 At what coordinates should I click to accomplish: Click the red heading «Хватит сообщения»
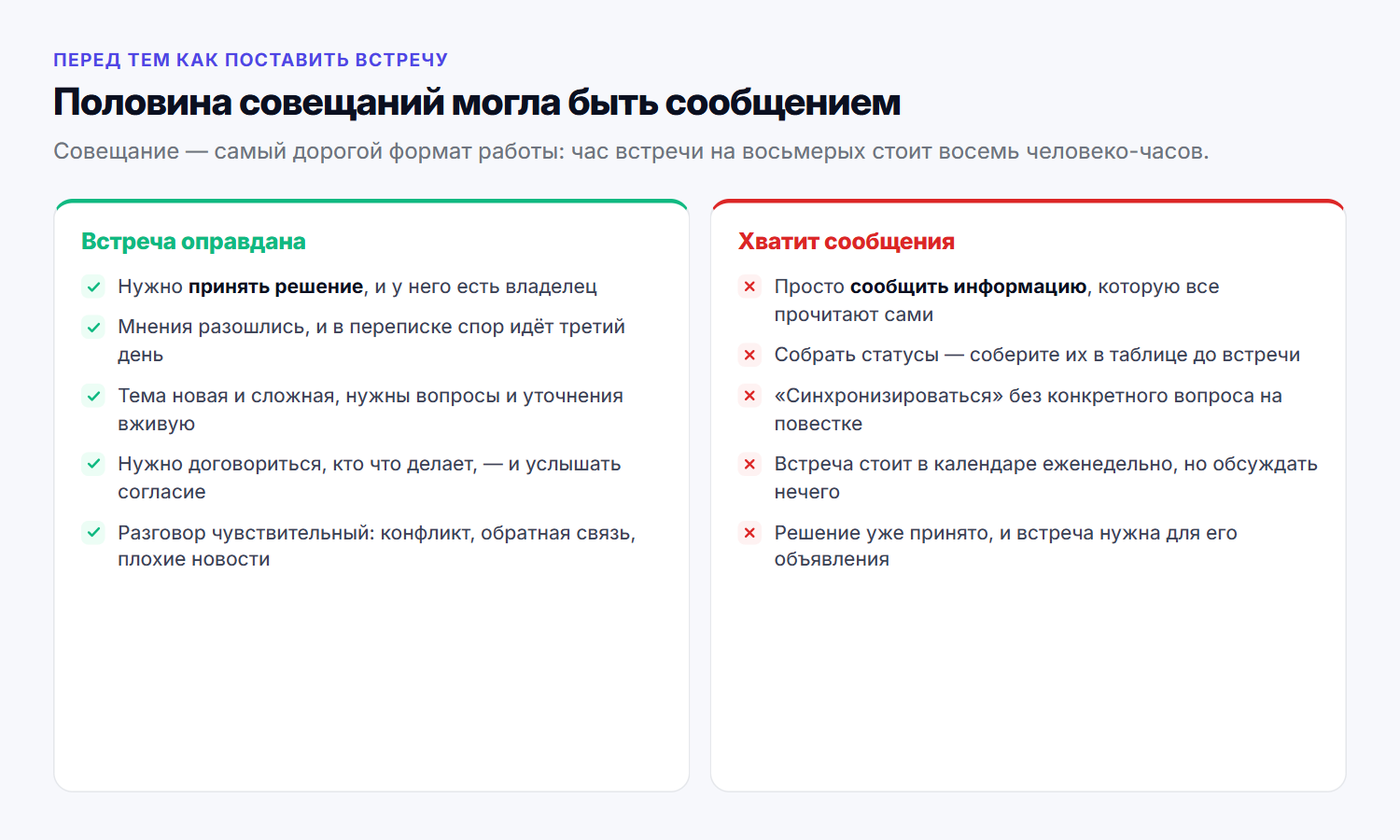(847, 242)
